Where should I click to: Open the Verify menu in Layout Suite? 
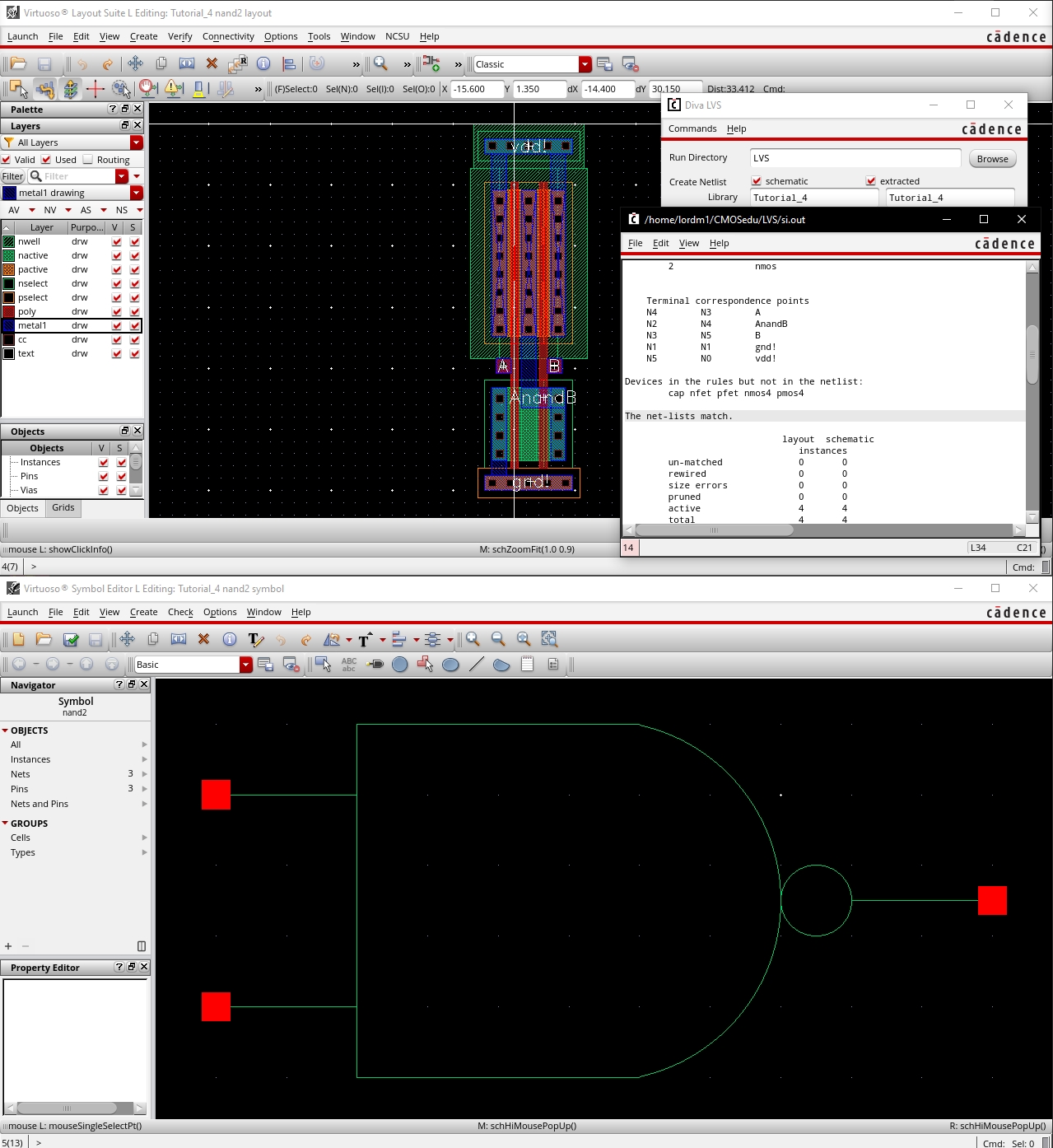[179, 36]
